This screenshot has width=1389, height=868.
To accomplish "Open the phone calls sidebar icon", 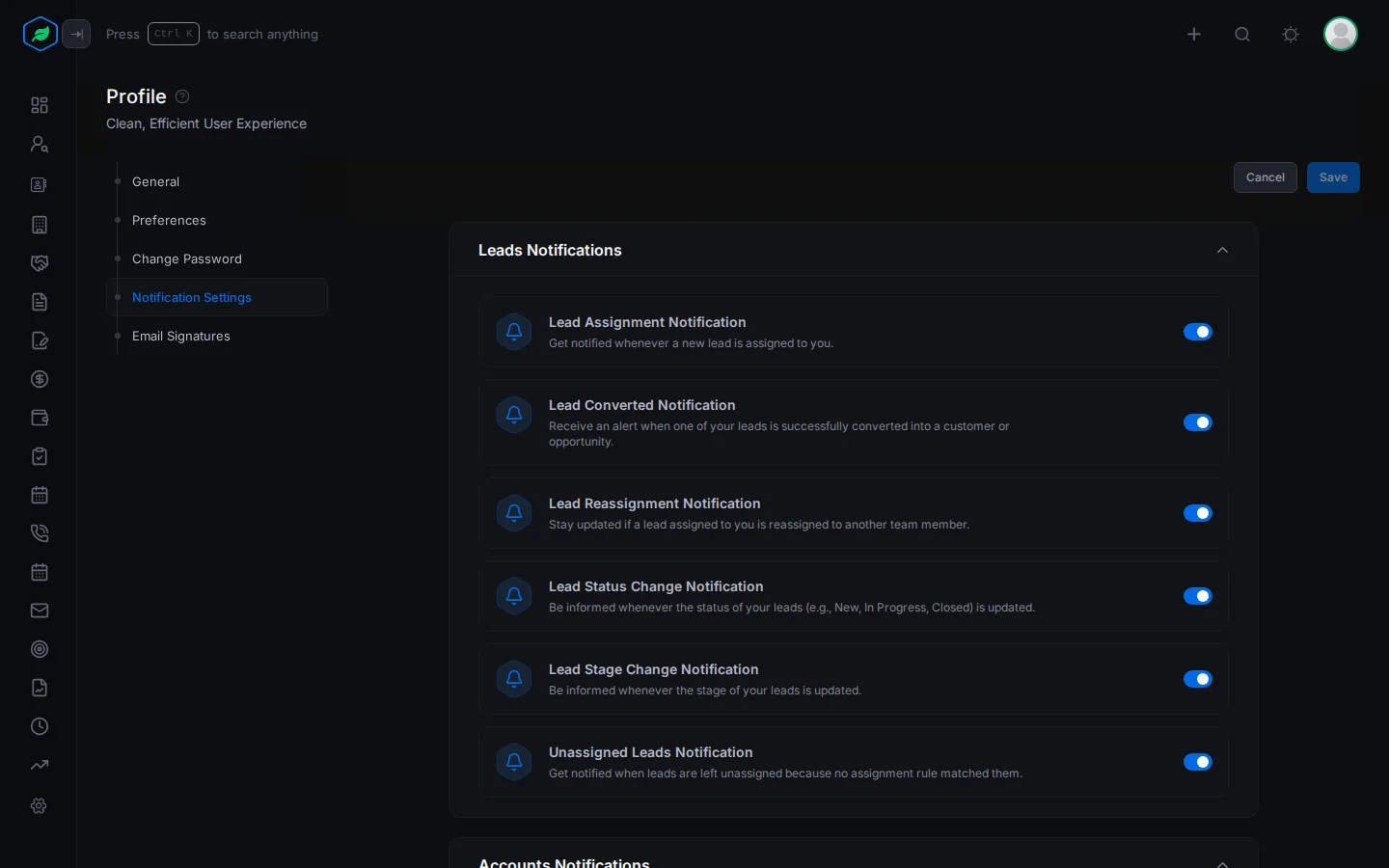I will [x=40, y=533].
